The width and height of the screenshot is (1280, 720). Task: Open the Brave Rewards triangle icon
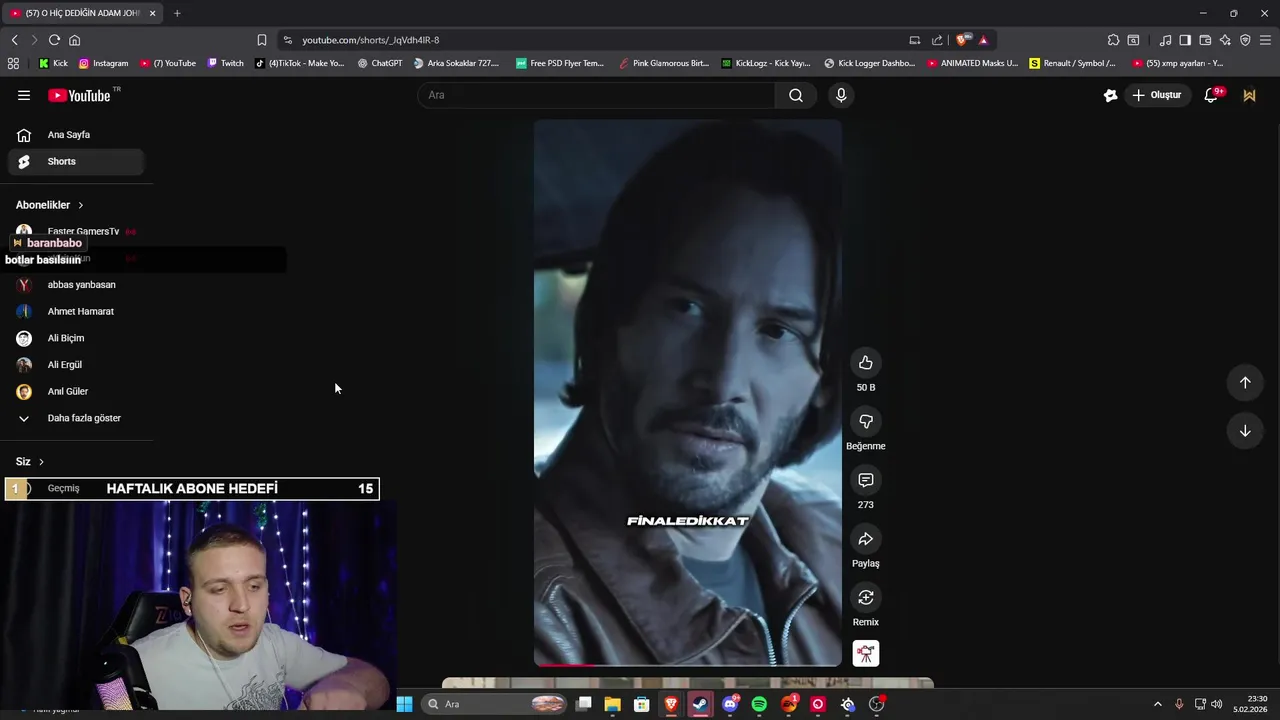pyautogui.click(x=983, y=40)
